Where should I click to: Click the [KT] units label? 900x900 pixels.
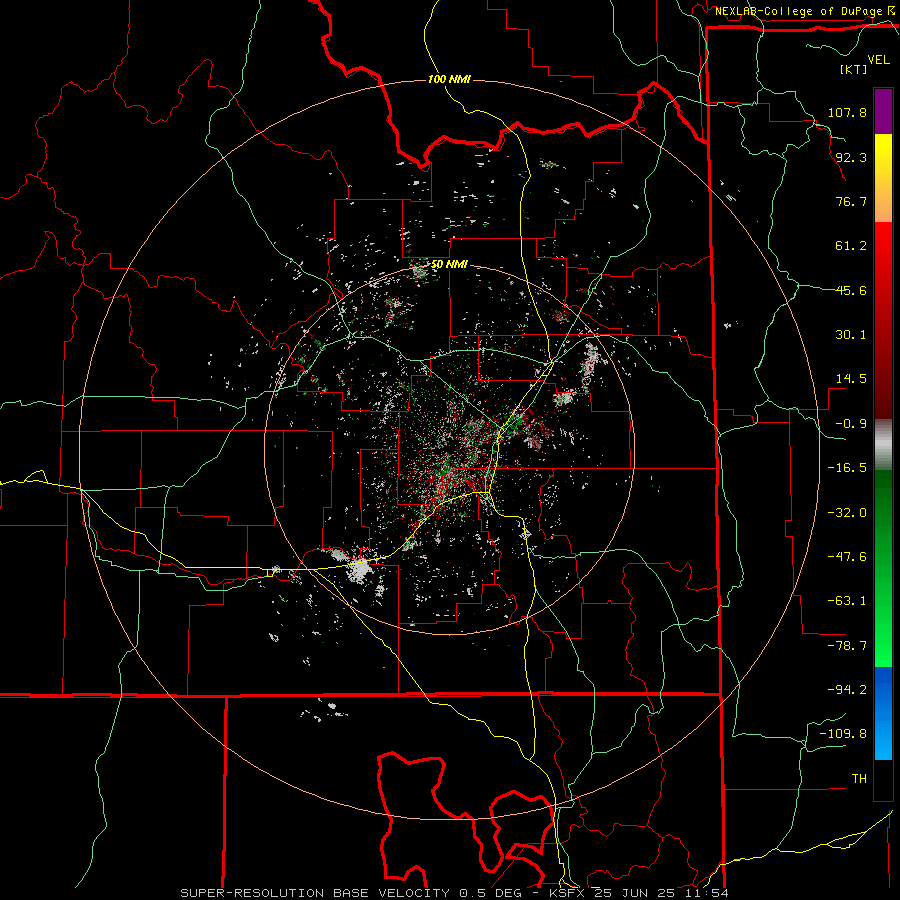tap(854, 69)
